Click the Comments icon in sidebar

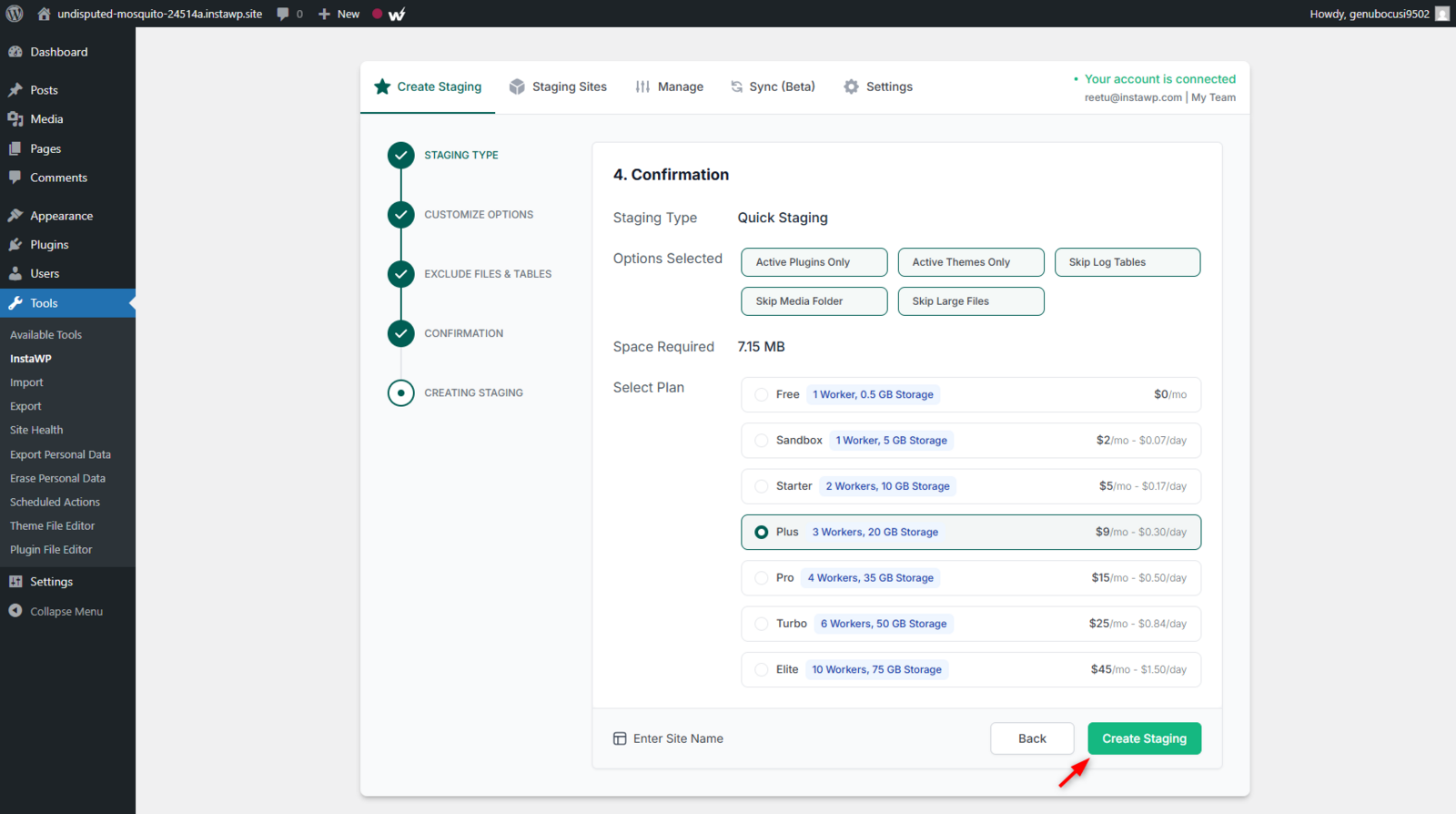click(x=15, y=178)
